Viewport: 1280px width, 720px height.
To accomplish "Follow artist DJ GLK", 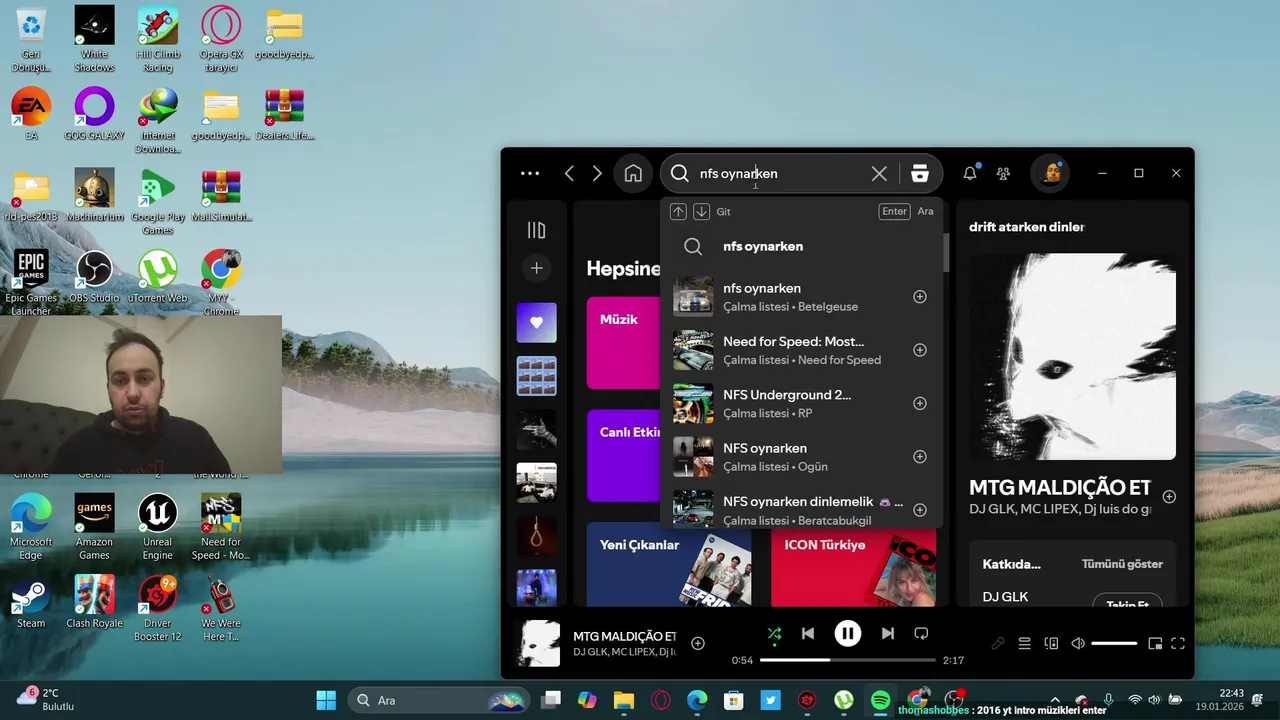I will [1127, 603].
